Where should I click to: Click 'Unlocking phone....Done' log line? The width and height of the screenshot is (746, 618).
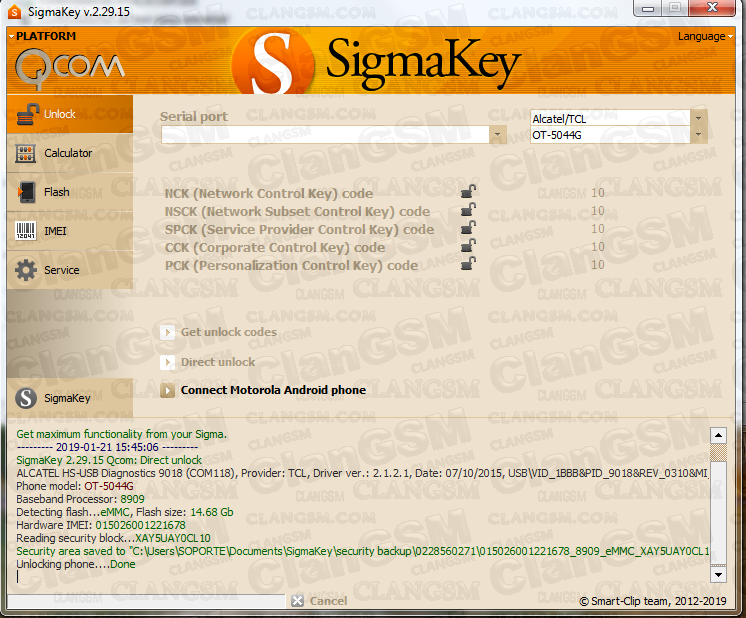[76, 564]
